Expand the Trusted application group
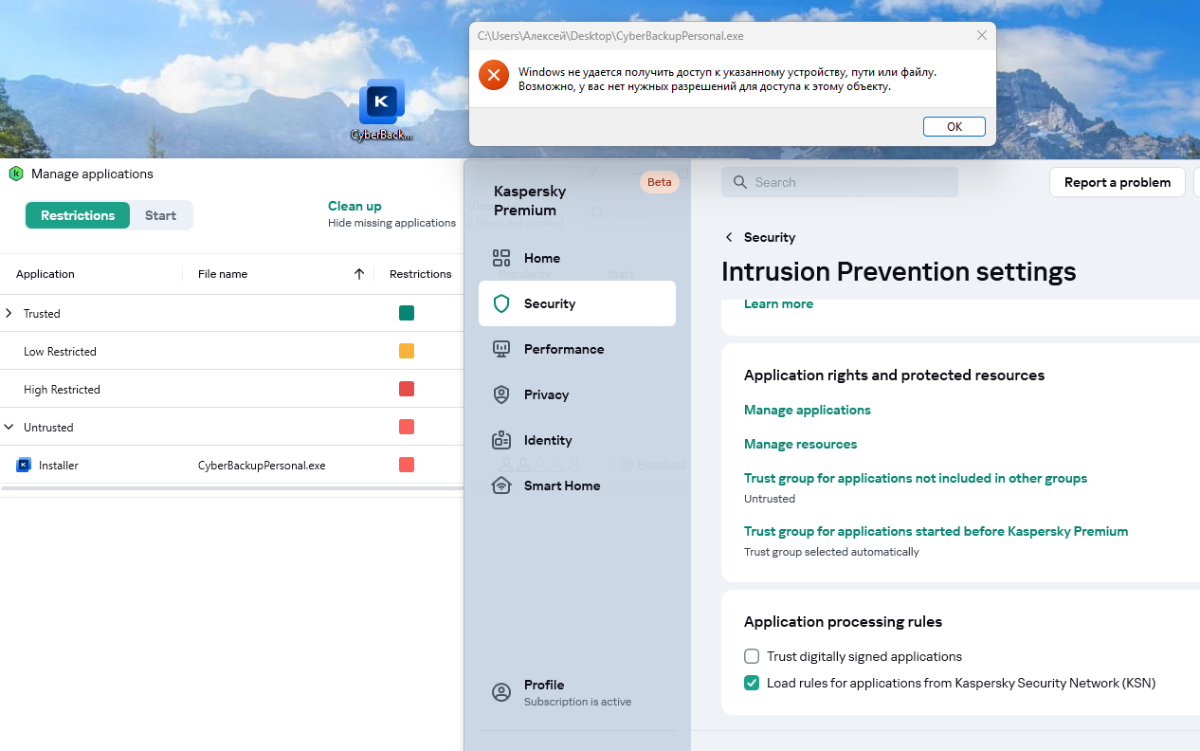 pos(9,313)
